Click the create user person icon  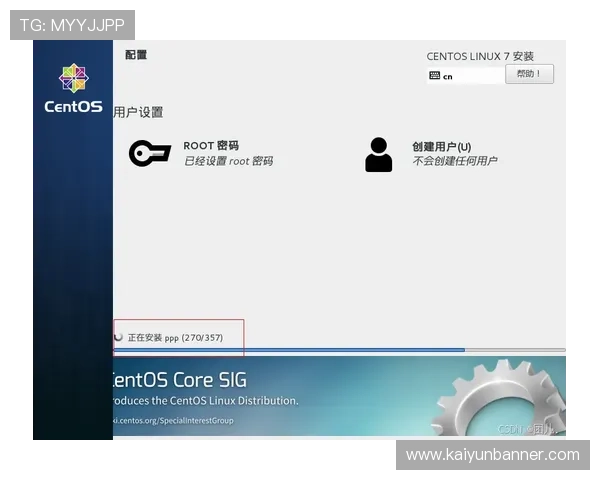click(379, 154)
